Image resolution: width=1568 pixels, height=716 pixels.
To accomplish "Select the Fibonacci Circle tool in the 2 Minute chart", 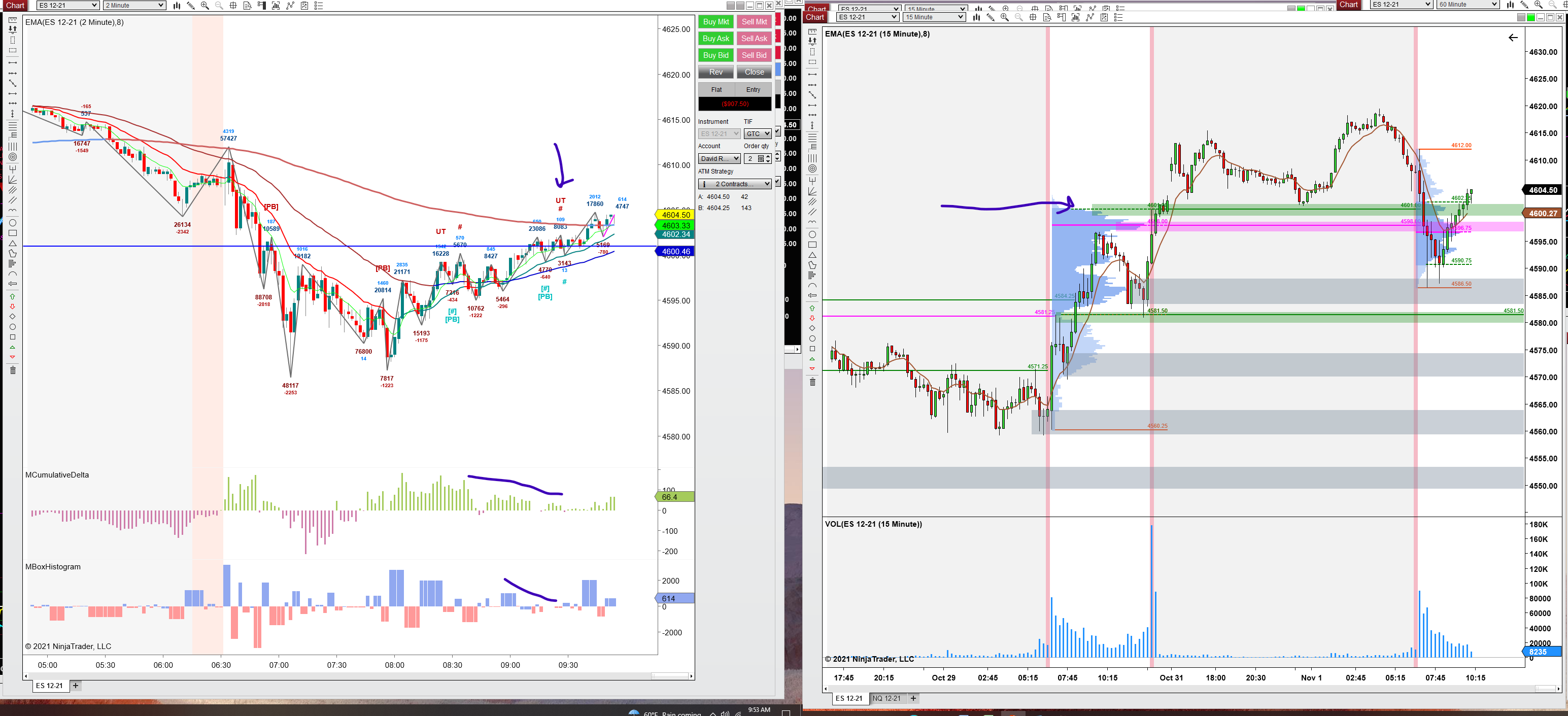I will (x=12, y=157).
